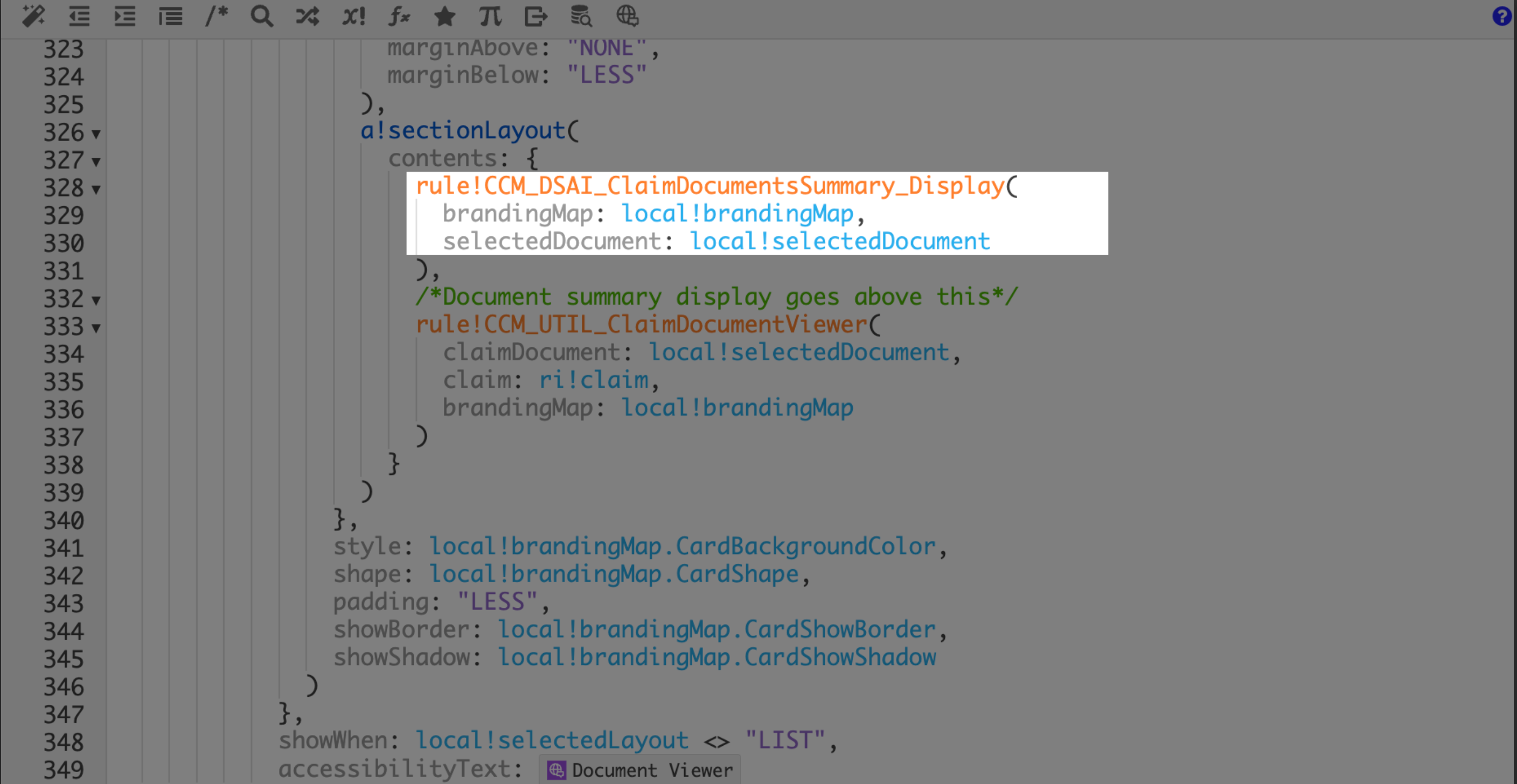Open the fx functions icon
1517x784 pixels.
tap(399, 16)
